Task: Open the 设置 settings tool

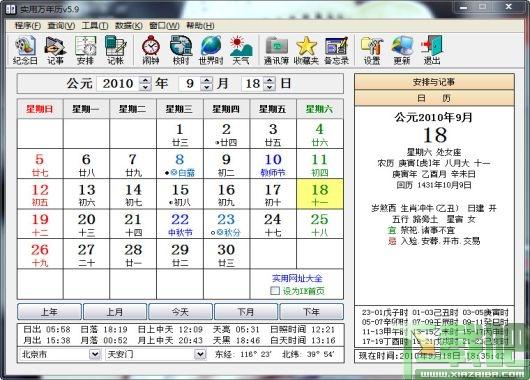Action: [372, 50]
